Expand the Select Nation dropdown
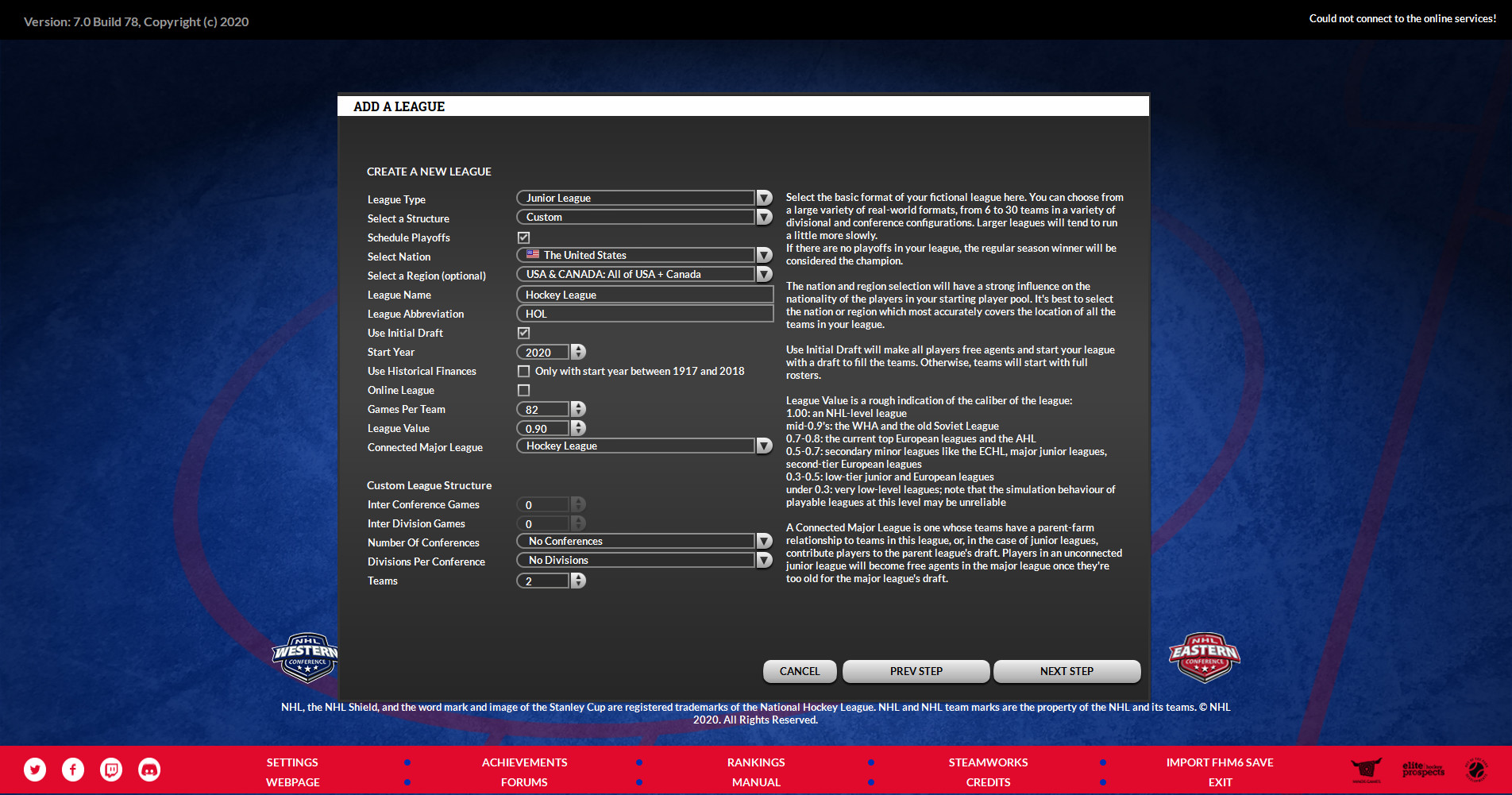The height and width of the screenshot is (795, 1512). tap(763, 255)
